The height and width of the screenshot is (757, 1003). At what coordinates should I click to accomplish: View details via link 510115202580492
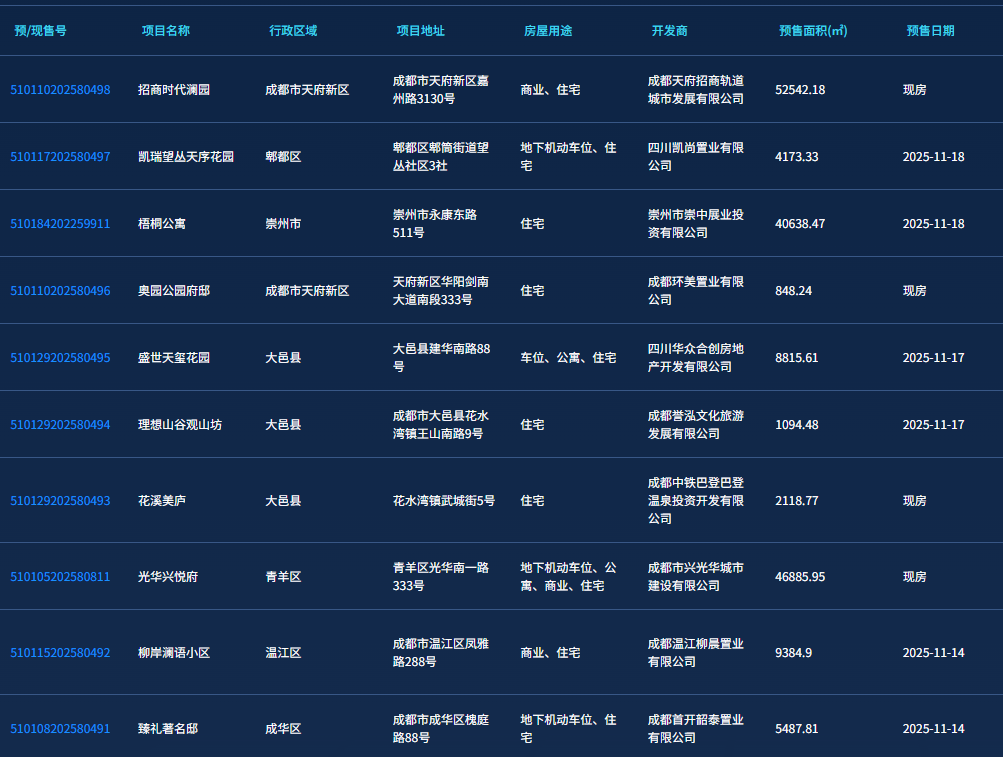pos(60,653)
